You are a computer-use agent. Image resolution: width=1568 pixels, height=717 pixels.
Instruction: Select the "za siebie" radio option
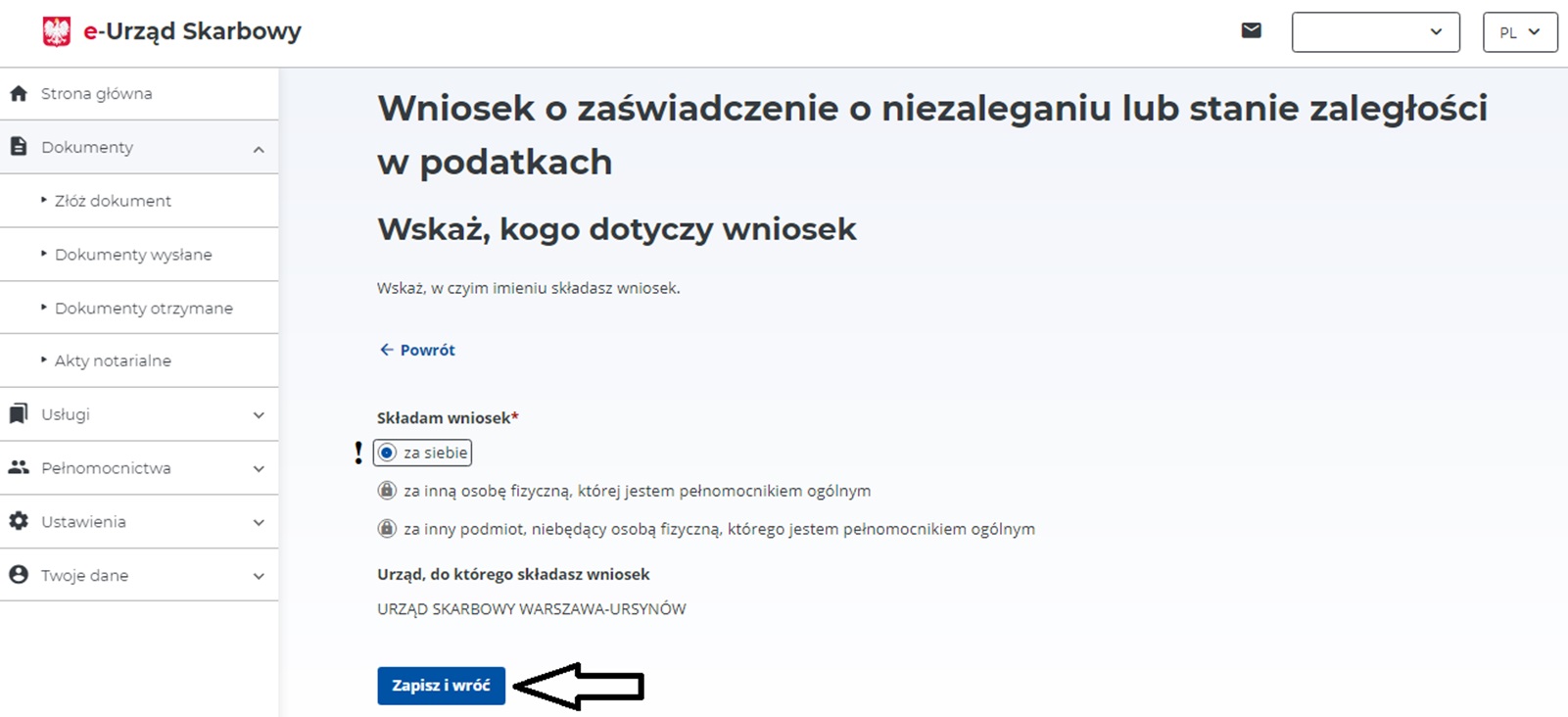coord(388,453)
